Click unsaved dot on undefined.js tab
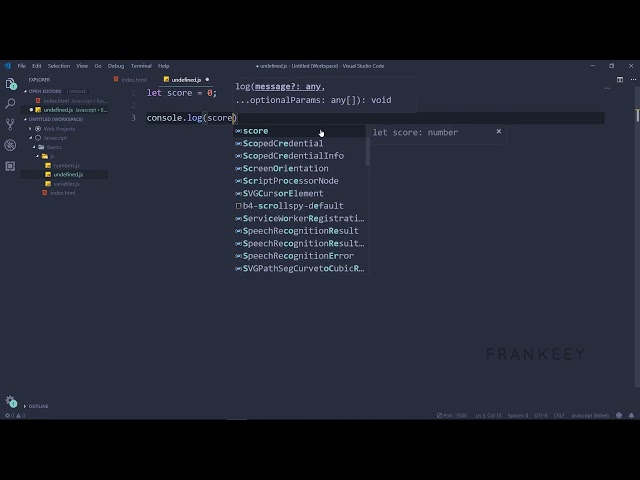This screenshot has height=480, width=640. [207, 80]
